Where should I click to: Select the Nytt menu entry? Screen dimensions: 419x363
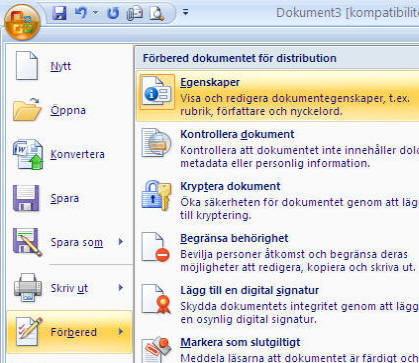pos(61,66)
